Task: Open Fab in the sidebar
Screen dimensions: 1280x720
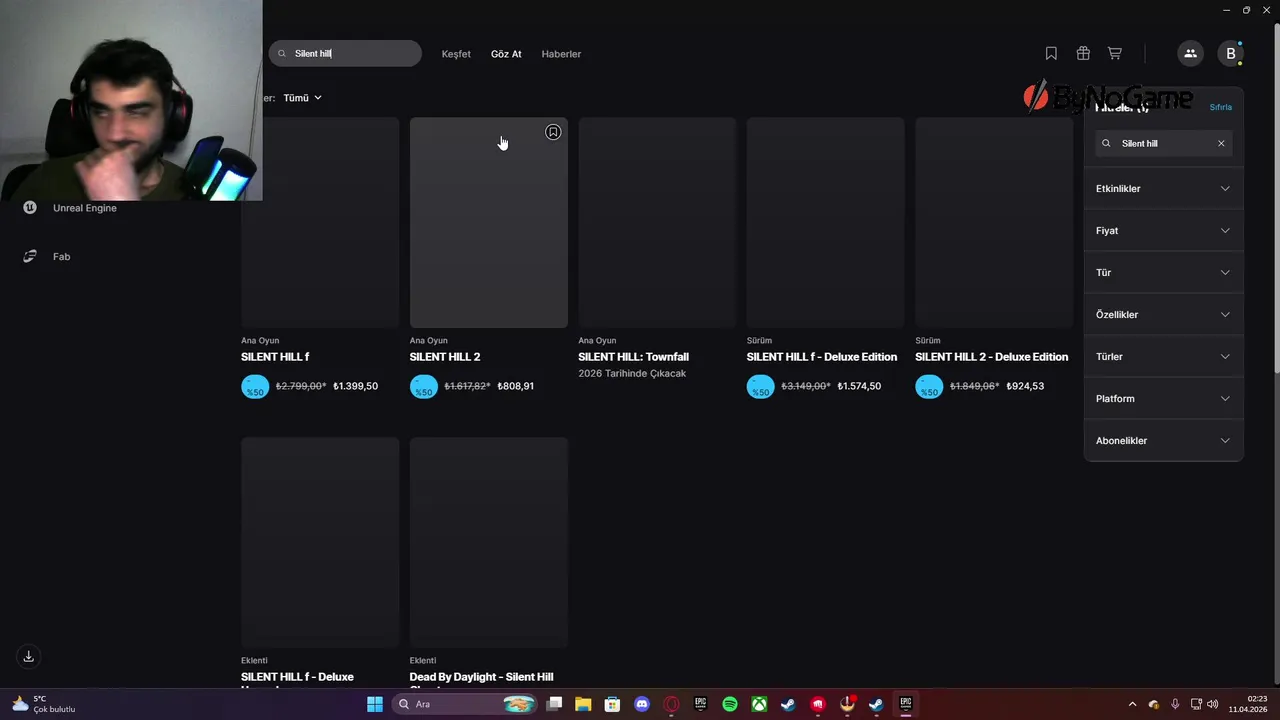Action: pos(47,257)
